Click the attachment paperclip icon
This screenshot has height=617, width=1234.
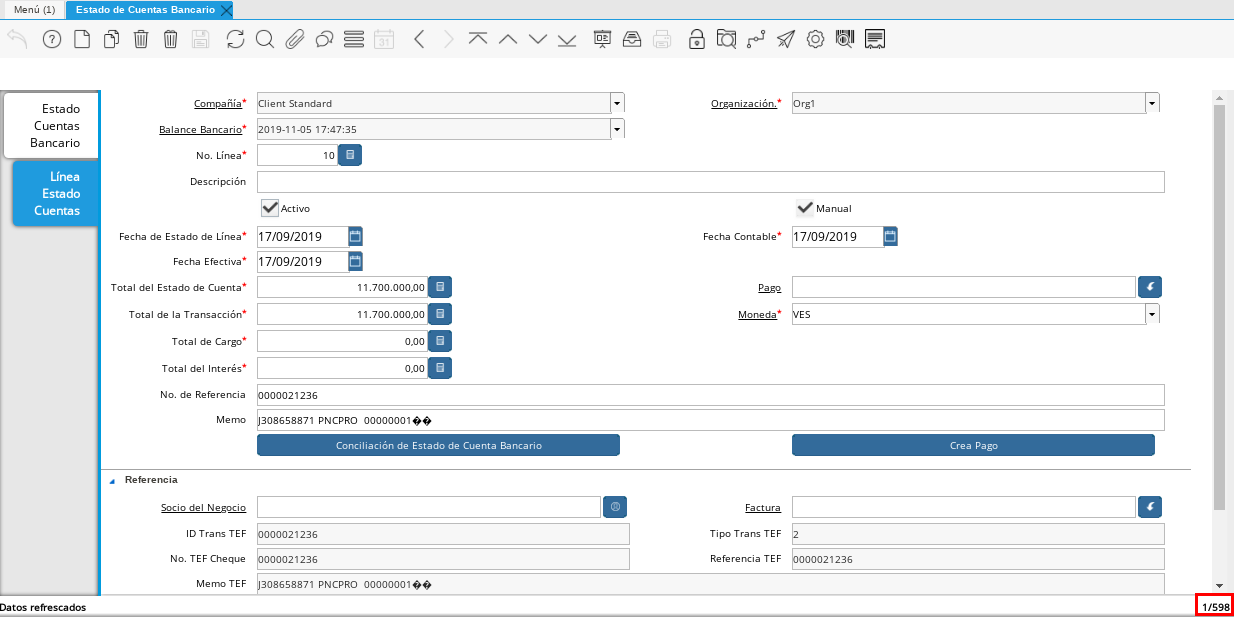[294, 39]
